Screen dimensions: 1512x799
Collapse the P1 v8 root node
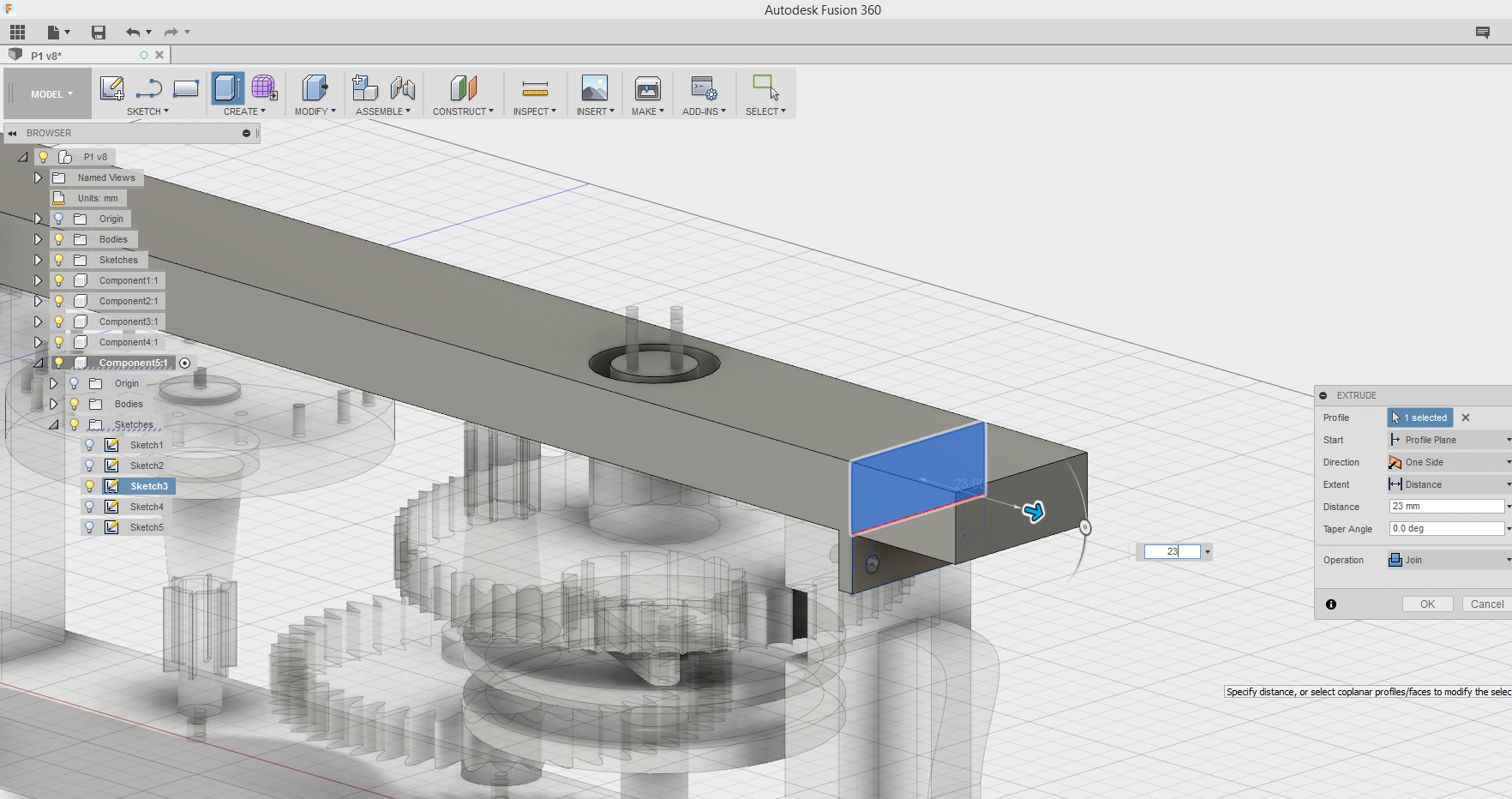22,157
